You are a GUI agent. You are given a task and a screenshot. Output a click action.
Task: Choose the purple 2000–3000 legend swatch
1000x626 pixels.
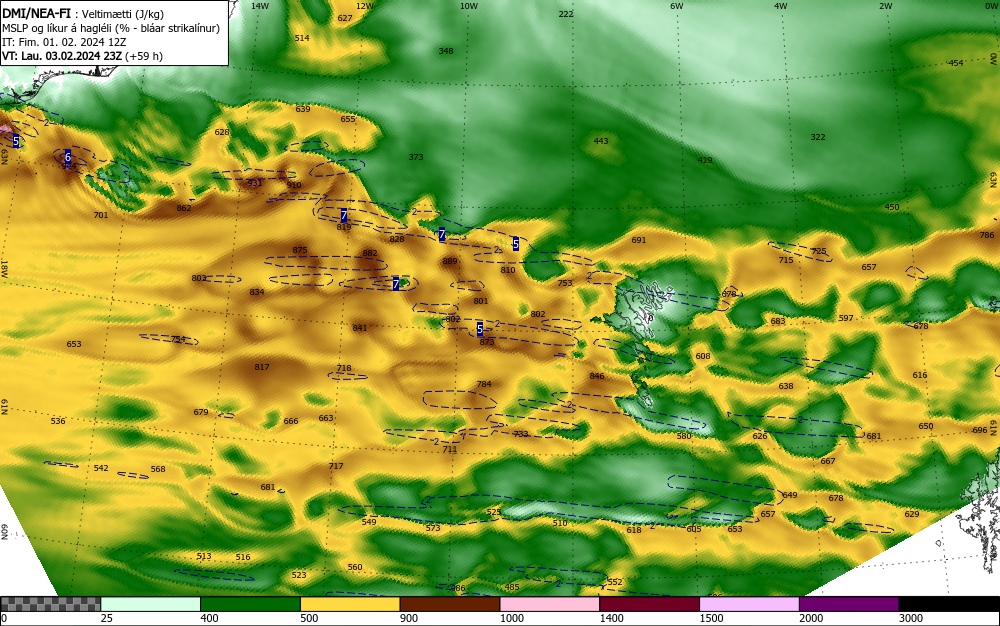(x=849, y=604)
